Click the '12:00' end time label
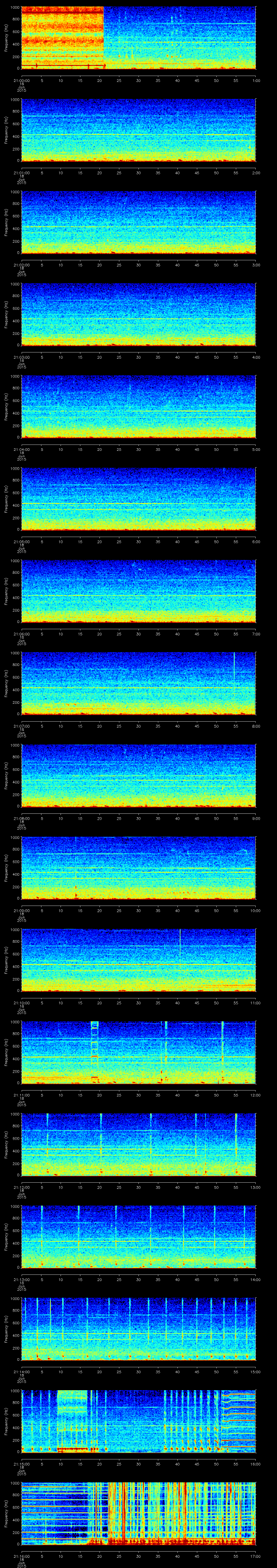The image size is (277, 1568). (x=256, y=1095)
